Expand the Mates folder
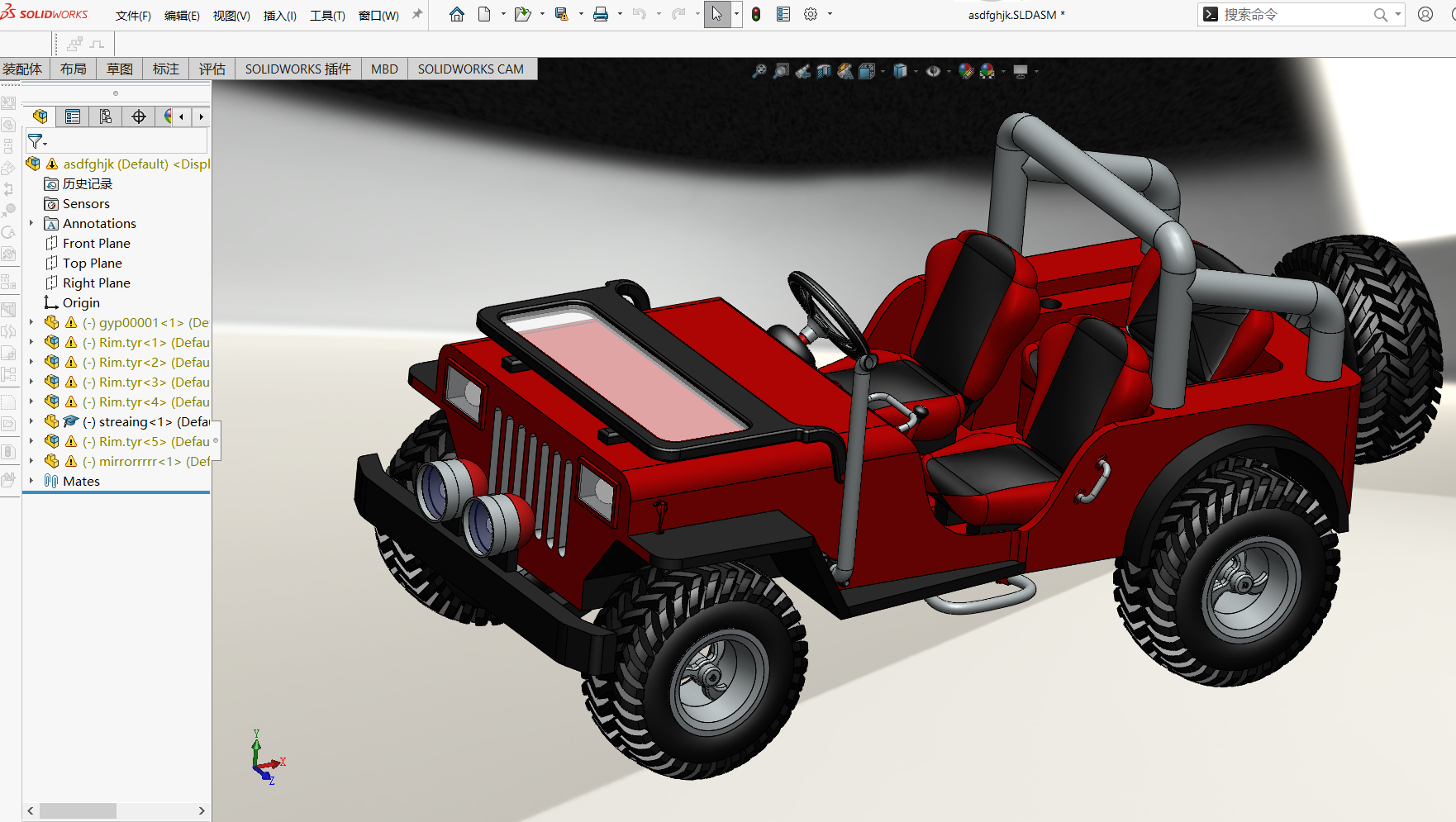Image resolution: width=1456 pixels, height=822 pixels. click(31, 481)
